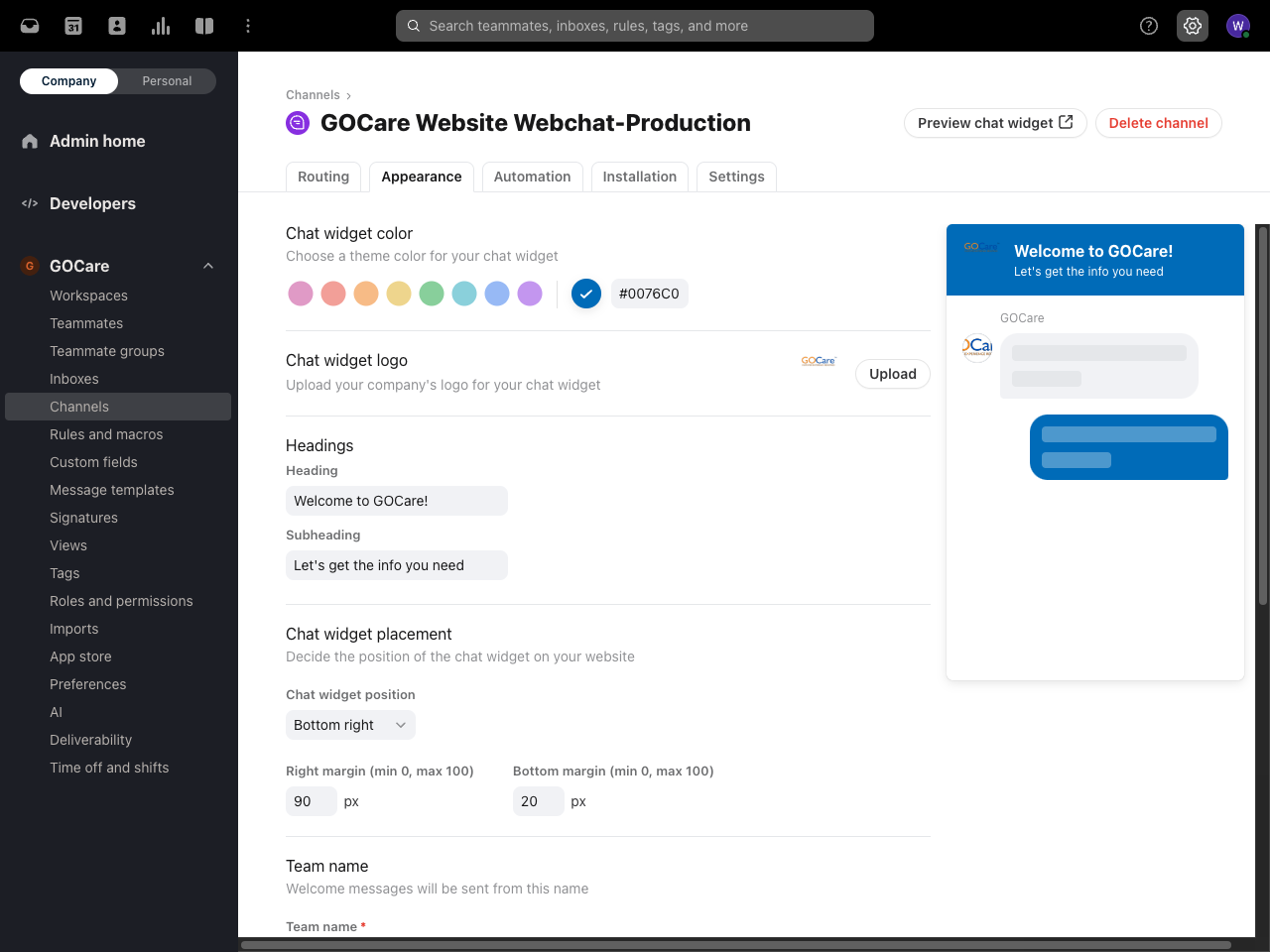Open the calendar icon in top bar

[x=73, y=26]
